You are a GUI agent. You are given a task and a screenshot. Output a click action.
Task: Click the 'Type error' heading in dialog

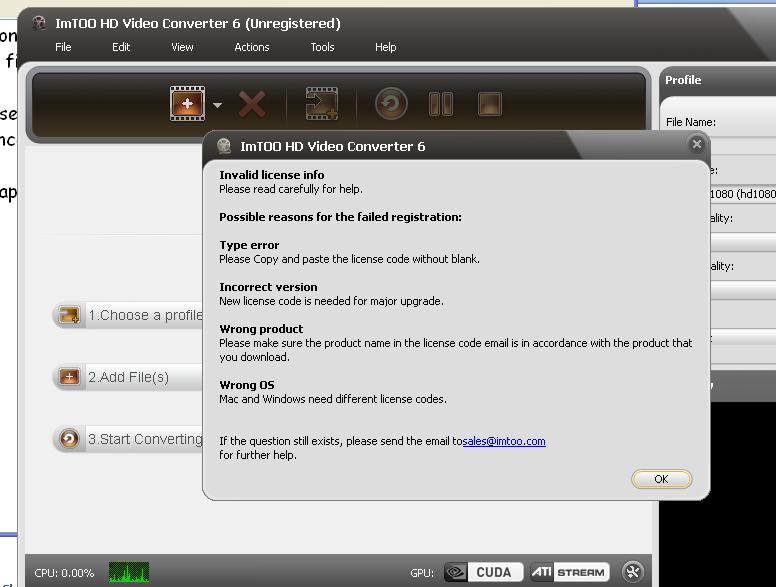tap(249, 245)
